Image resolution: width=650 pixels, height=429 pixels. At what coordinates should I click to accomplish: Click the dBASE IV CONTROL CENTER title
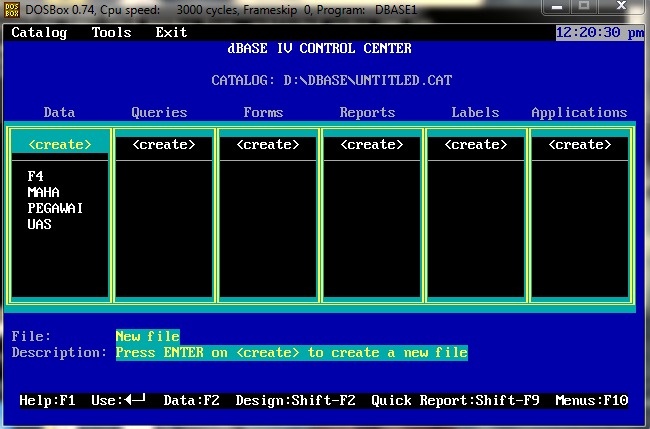coord(320,48)
